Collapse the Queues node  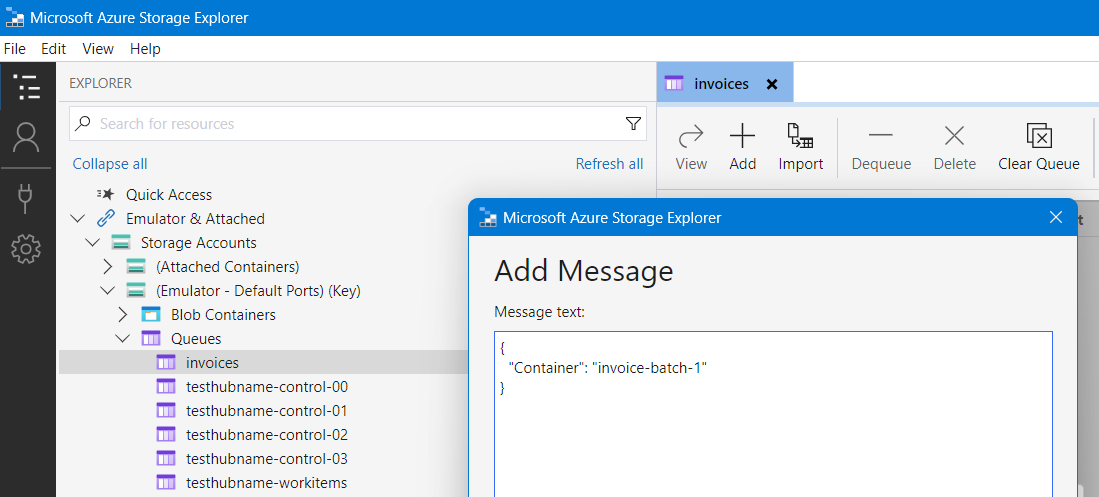click(x=123, y=339)
